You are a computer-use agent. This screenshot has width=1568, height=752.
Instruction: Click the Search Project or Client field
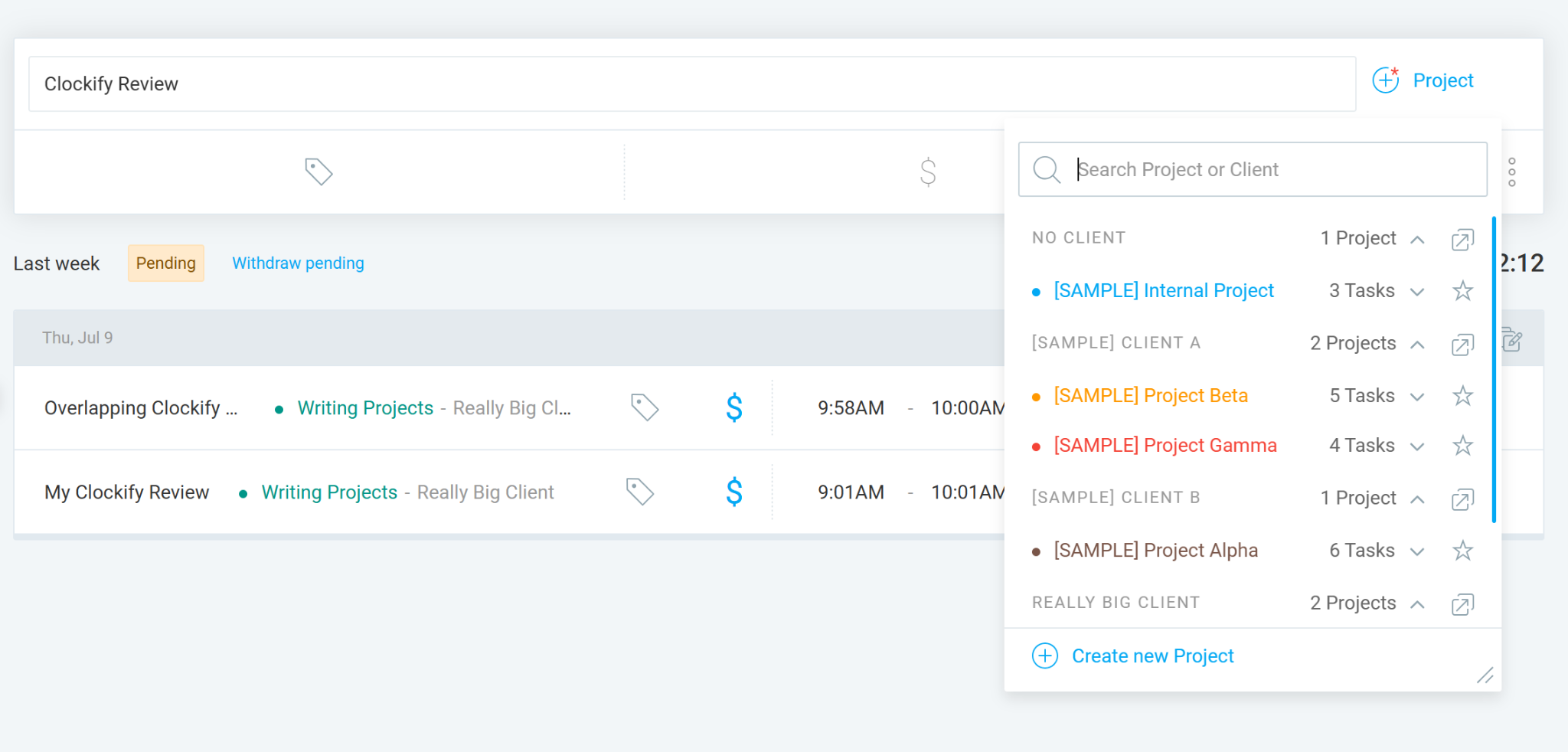point(1253,169)
